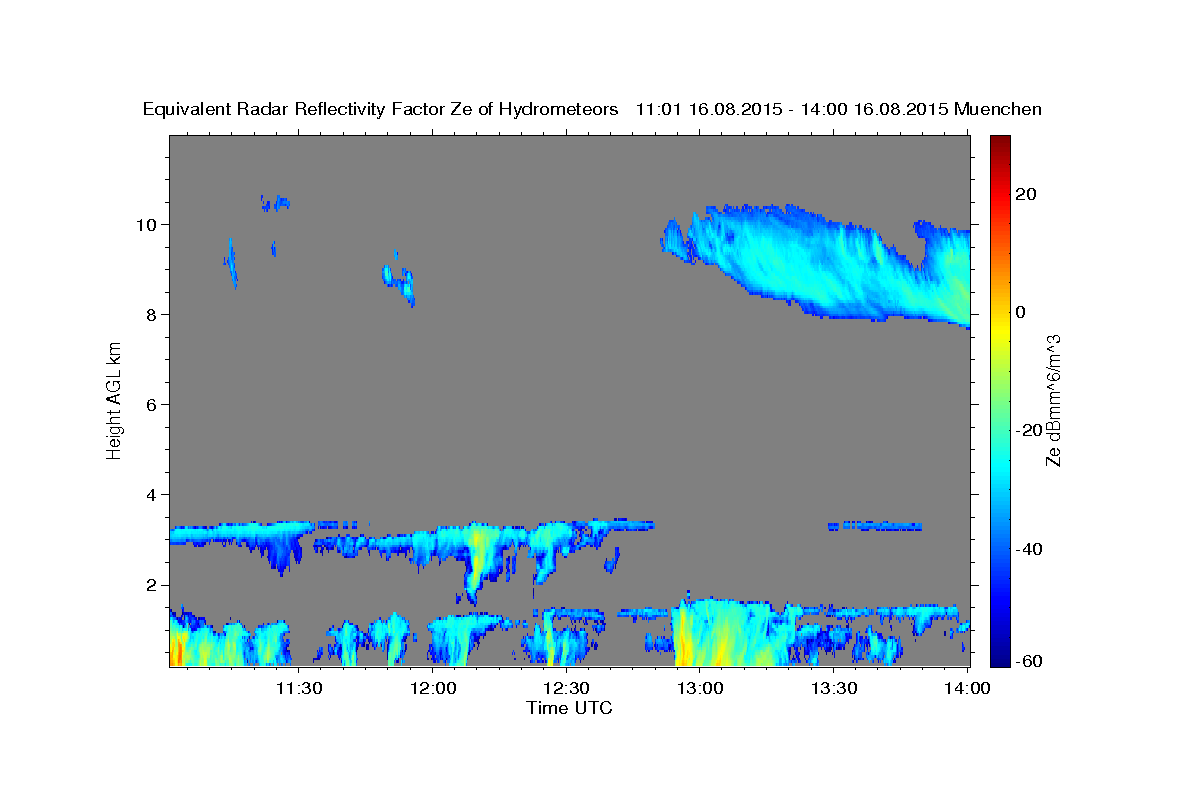Click the small cloud patch near 10.5 km at 11:25
The height and width of the screenshot is (800, 1200).
tap(275, 203)
